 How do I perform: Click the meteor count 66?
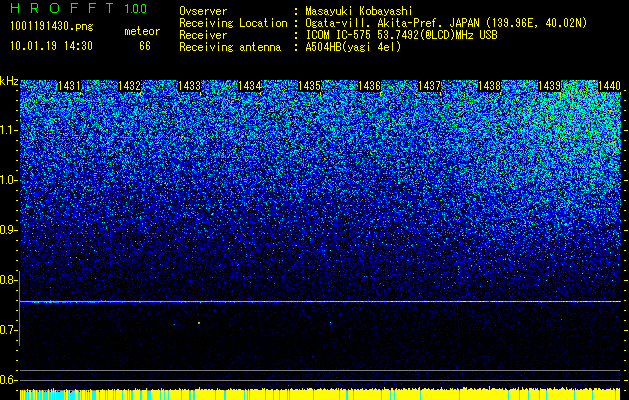(x=145, y=46)
